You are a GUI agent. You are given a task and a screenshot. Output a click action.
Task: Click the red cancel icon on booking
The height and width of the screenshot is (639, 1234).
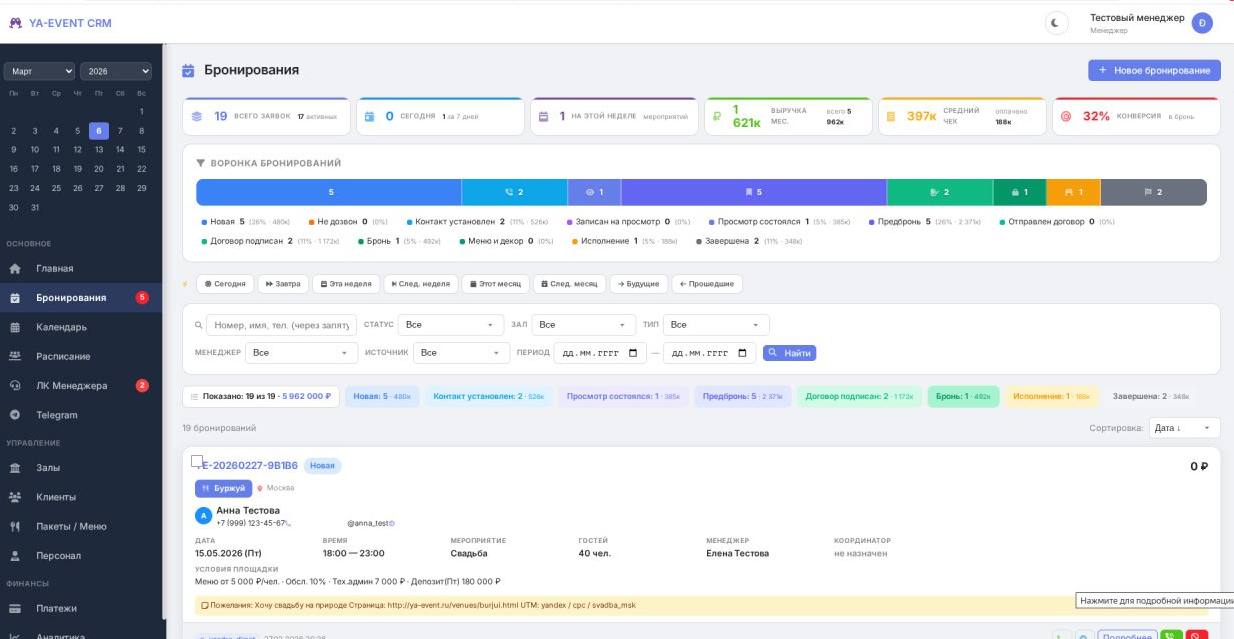pyautogui.click(x=1196, y=635)
